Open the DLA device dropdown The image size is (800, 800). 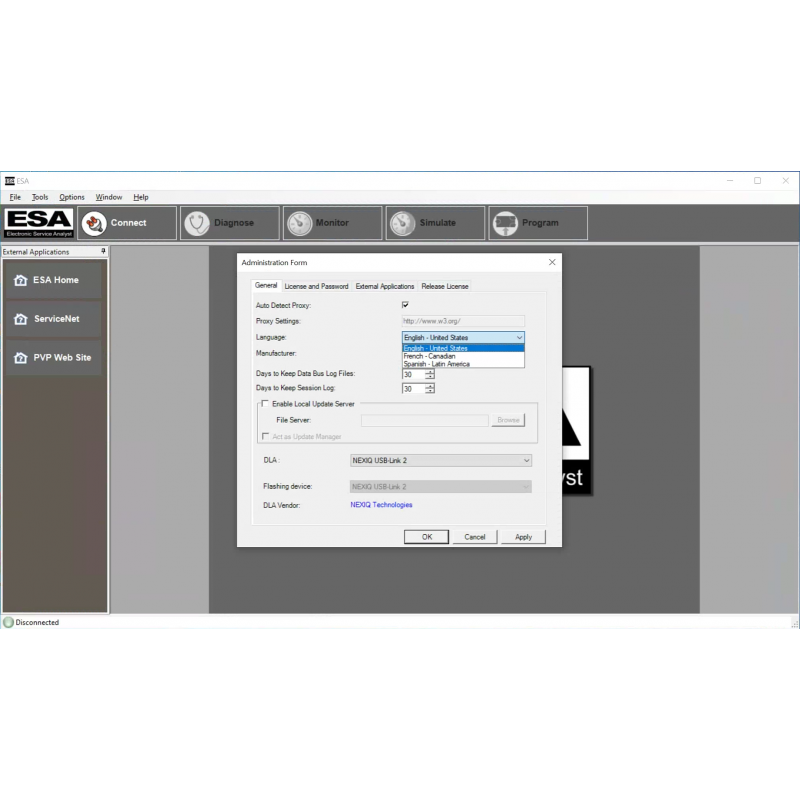(527, 460)
